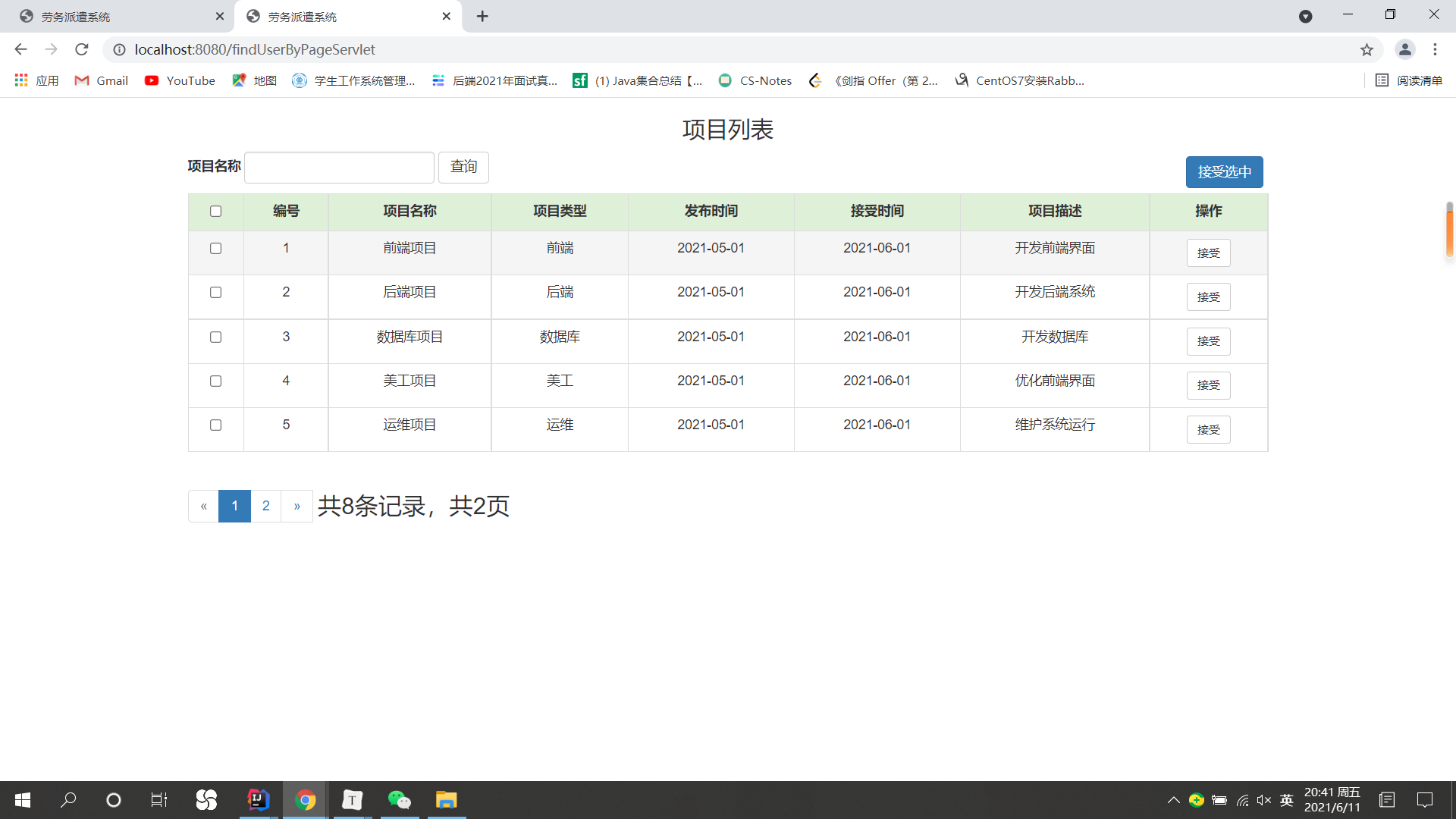This screenshot has height=819, width=1456.
Task: Open the Gmail bookmark
Action: click(x=101, y=80)
